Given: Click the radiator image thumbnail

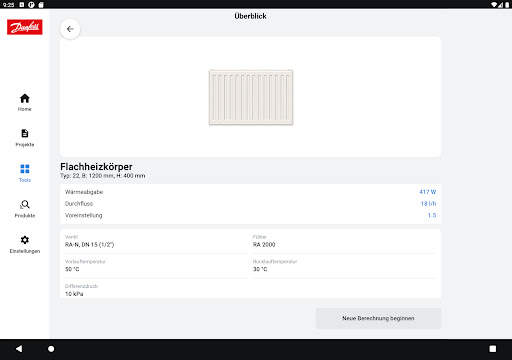Looking at the screenshot, I should pos(251,97).
